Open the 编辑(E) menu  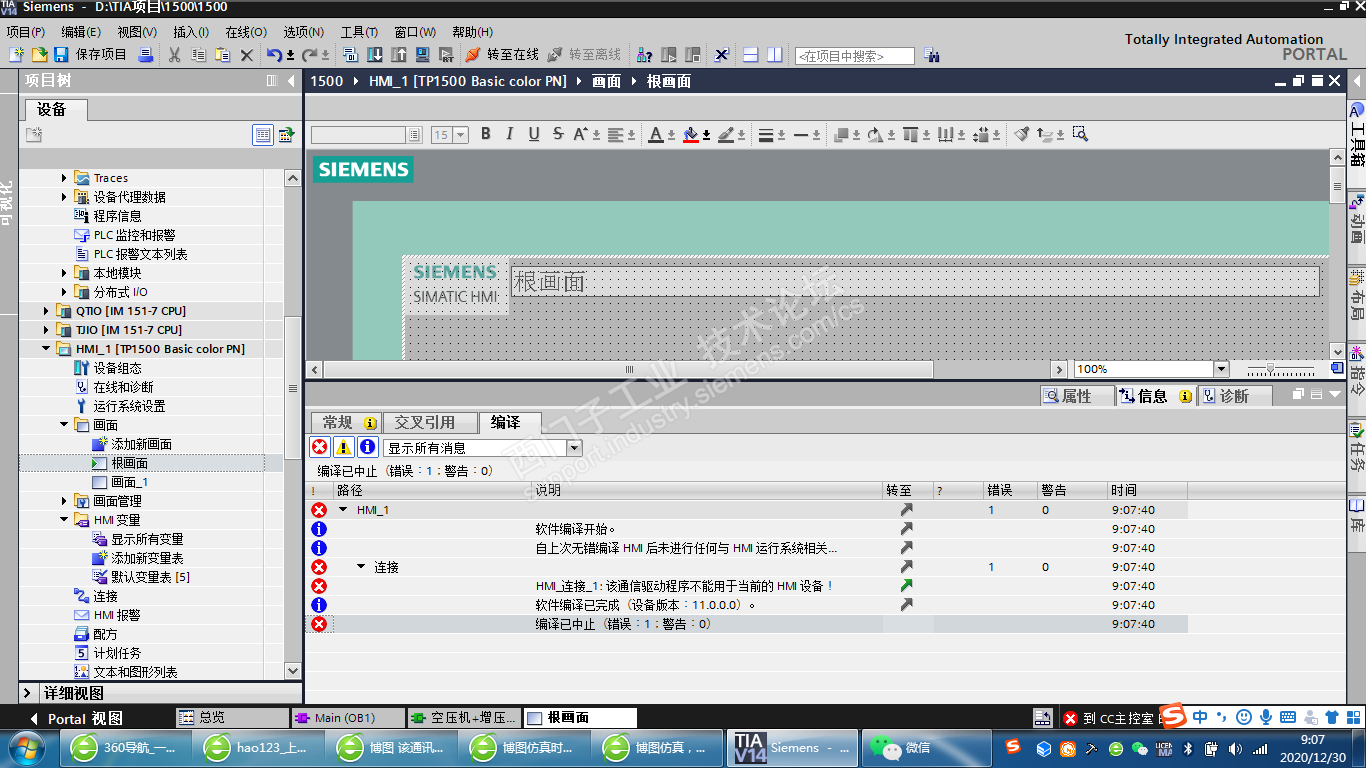81,32
